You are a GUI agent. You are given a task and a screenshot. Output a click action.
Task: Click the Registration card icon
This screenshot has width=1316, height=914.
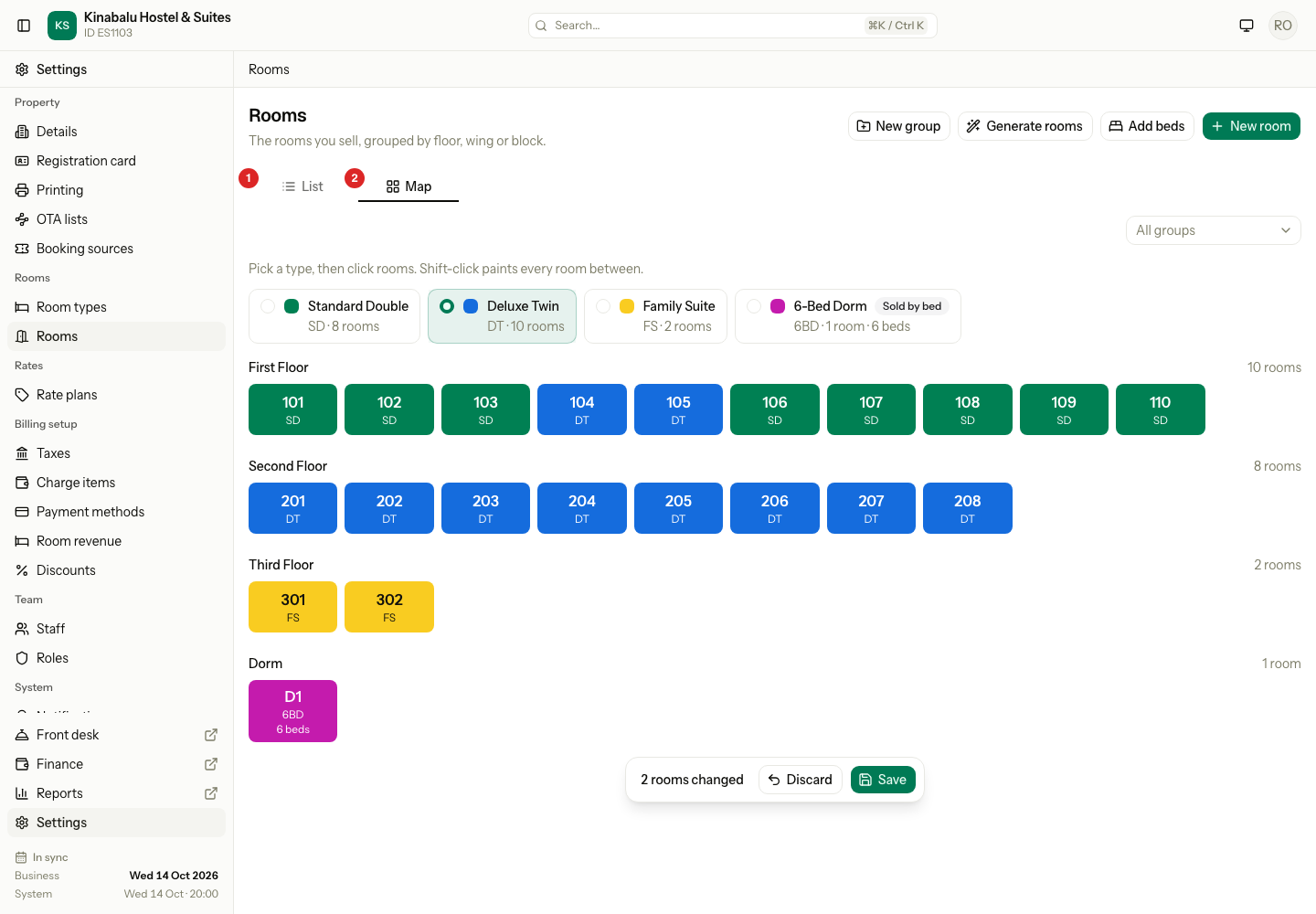[22, 161]
